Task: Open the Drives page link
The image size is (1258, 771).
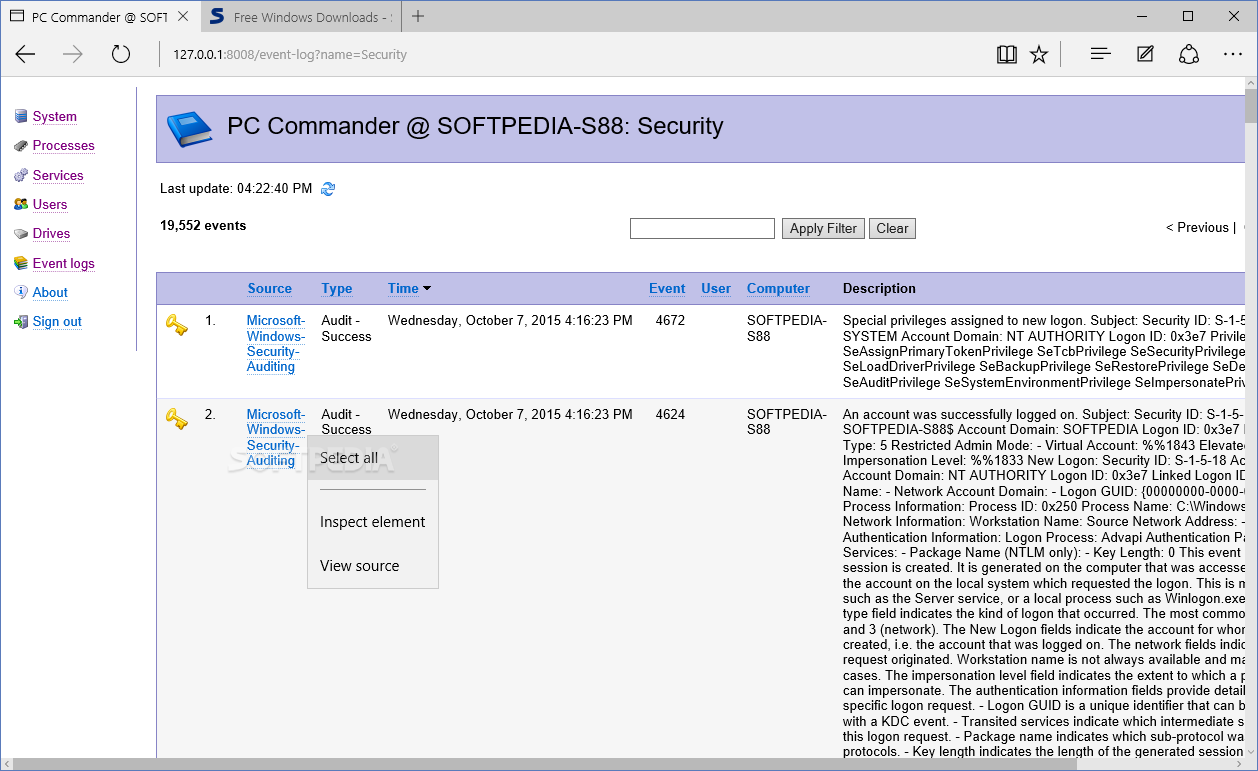Action: tap(51, 234)
